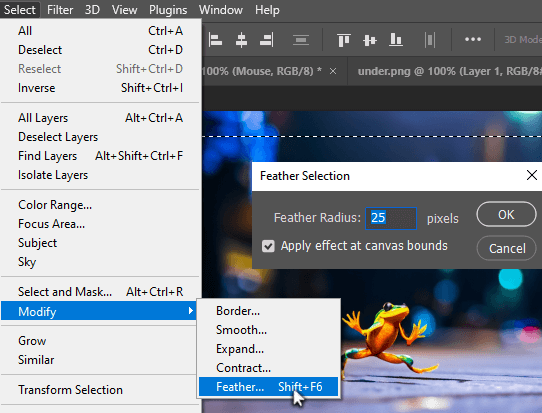Image resolution: width=542 pixels, height=413 pixels.
Task: Switch to the under.png document tab
Action: tap(449, 71)
